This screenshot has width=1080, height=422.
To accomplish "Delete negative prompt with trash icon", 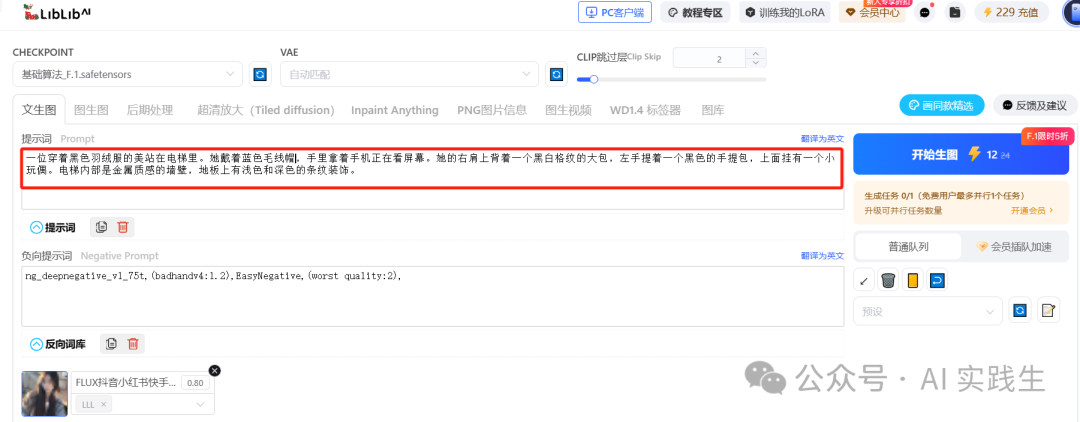I will tap(133, 344).
